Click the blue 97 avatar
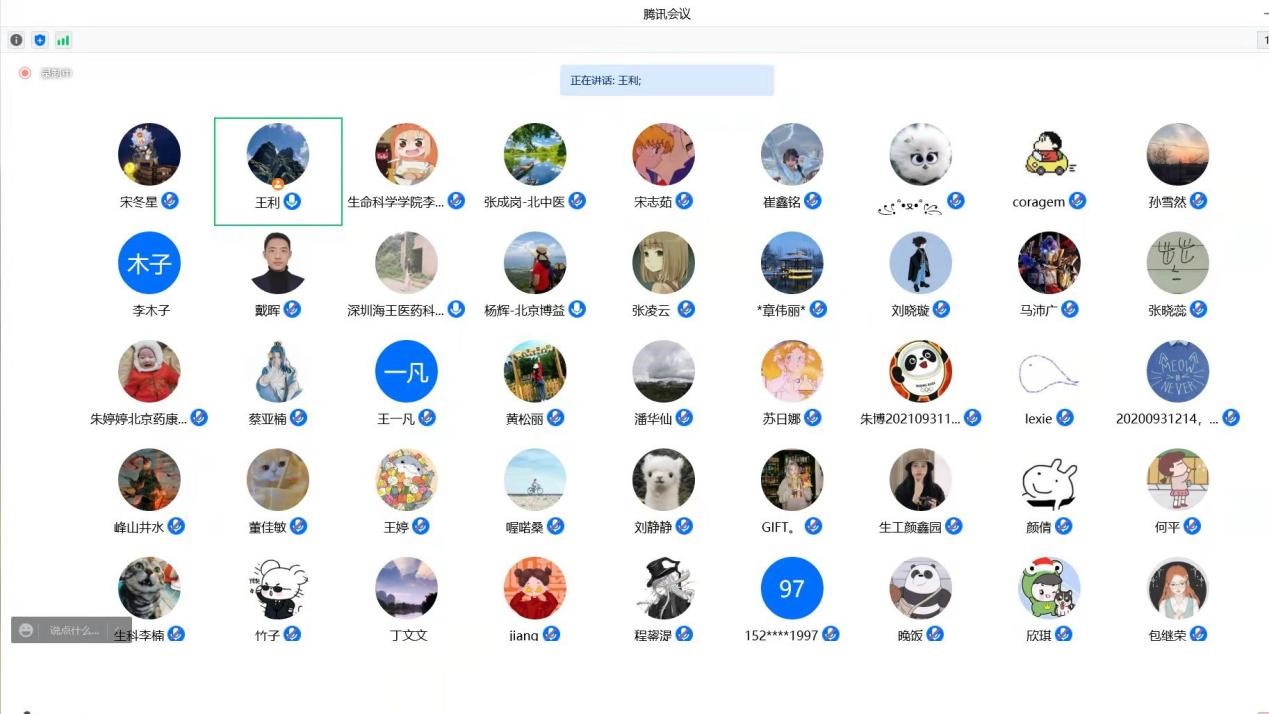Image resolution: width=1269 pixels, height=714 pixels. (x=792, y=588)
